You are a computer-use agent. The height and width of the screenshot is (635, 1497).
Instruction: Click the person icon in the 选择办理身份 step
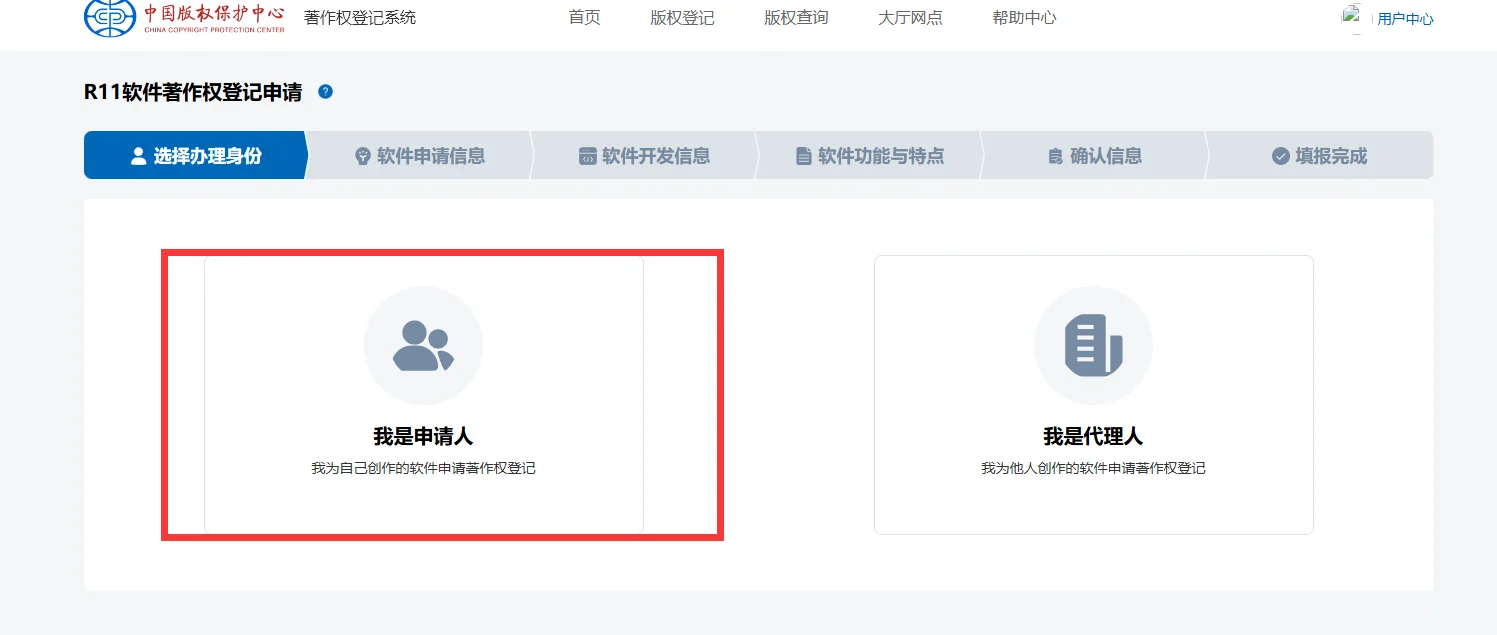point(137,155)
